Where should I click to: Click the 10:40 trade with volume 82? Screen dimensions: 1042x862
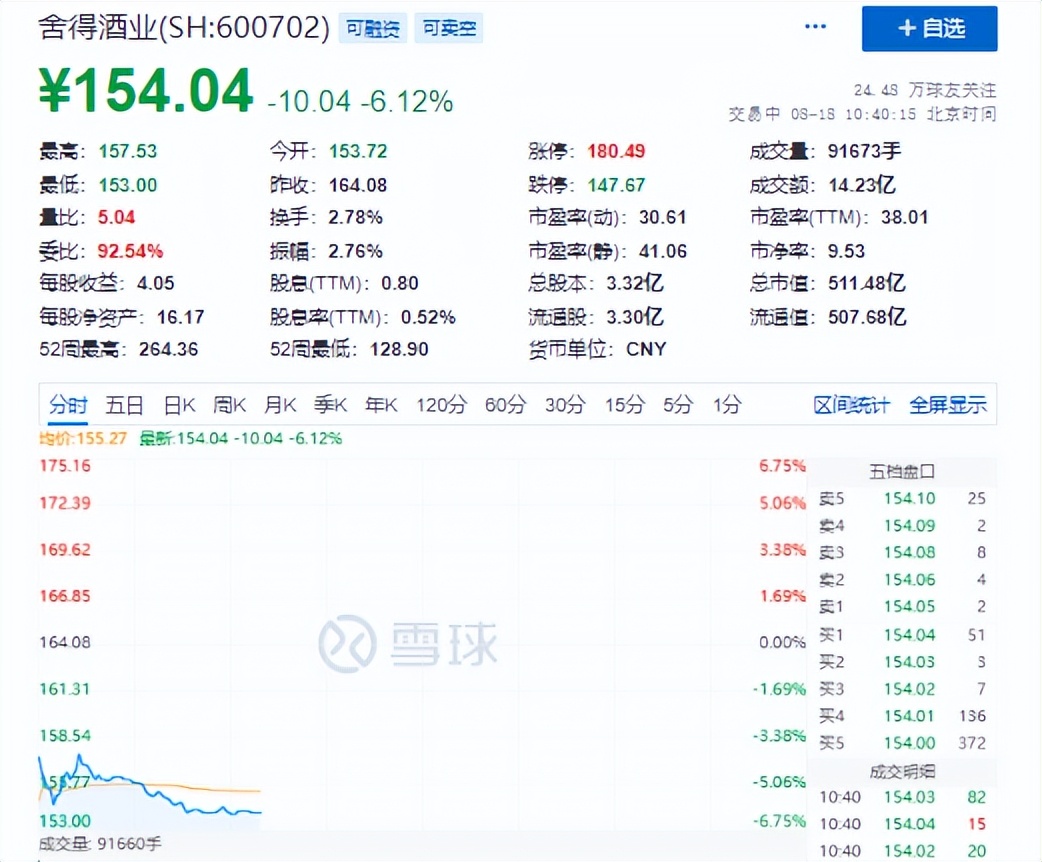[x=902, y=797]
